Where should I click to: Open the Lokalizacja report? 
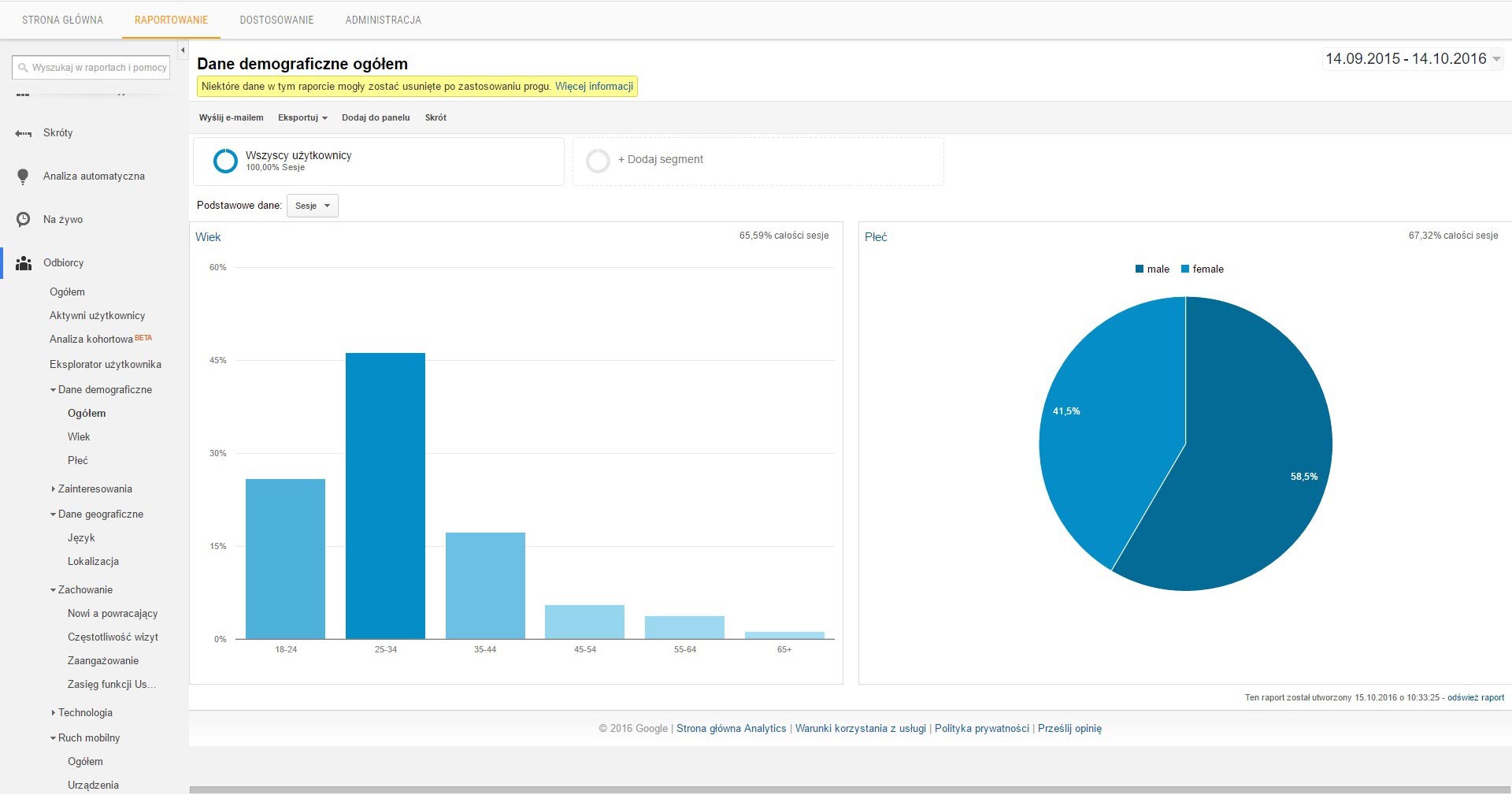[x=93, y=562]
